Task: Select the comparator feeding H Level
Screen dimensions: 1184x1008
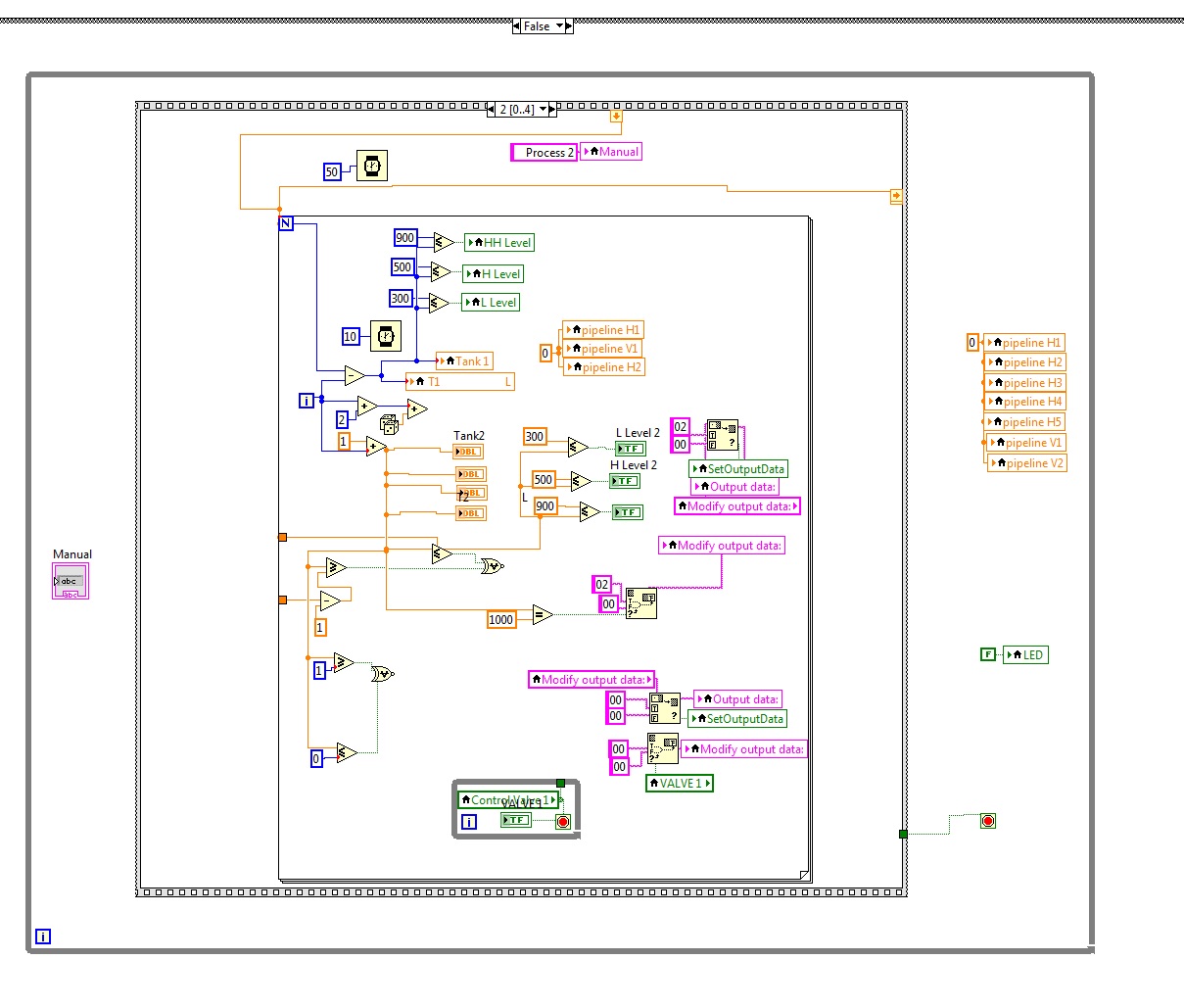Action: (441, 272)
